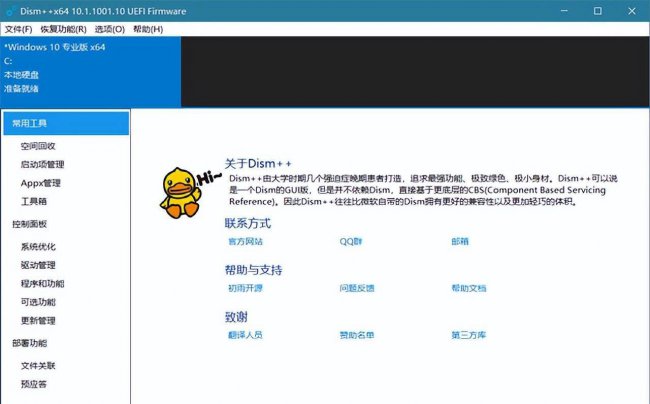Open the 恢复功能(R) menu
Image resolution: width=650 pixels, height=404 pixels.
63,29
